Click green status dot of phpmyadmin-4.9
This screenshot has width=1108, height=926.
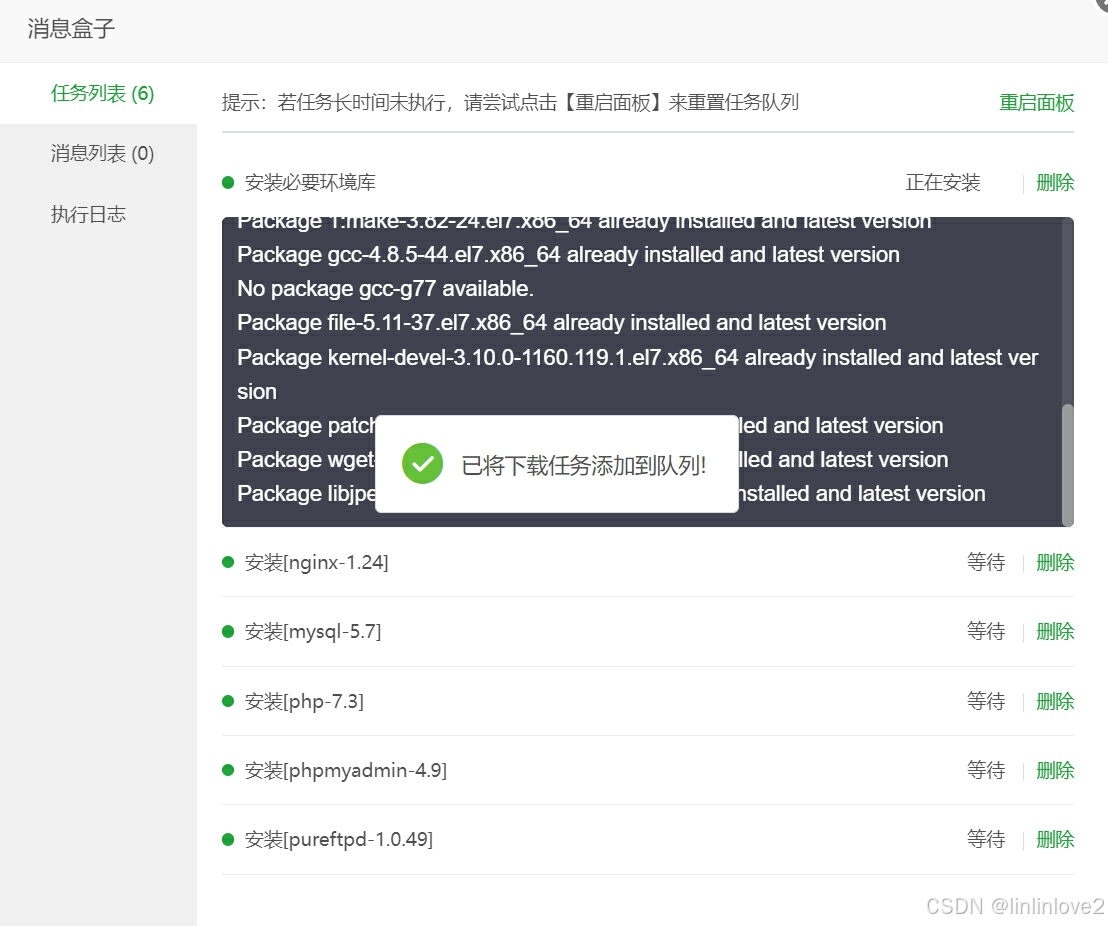pyautogui.click(x=228, y=770)
